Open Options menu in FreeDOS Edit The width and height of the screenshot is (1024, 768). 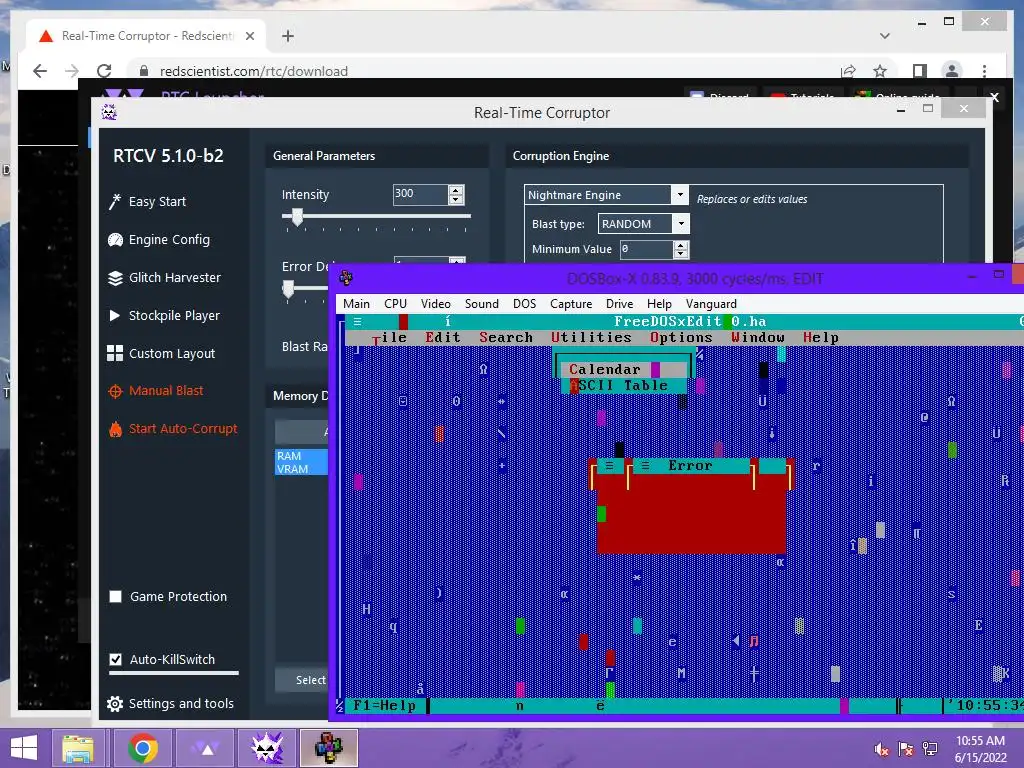click(x=681, y=338)
